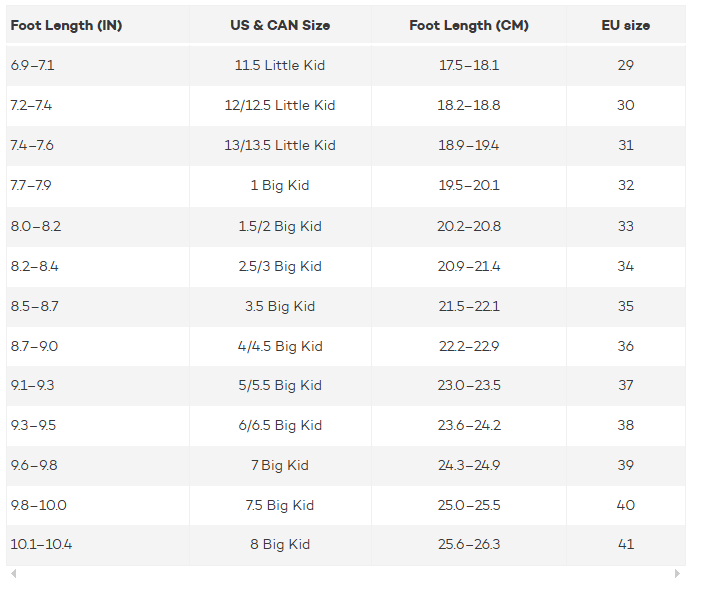The image size is (704, 595).
Task: Select the US & CAN Size column header
Action: point(280,25)
